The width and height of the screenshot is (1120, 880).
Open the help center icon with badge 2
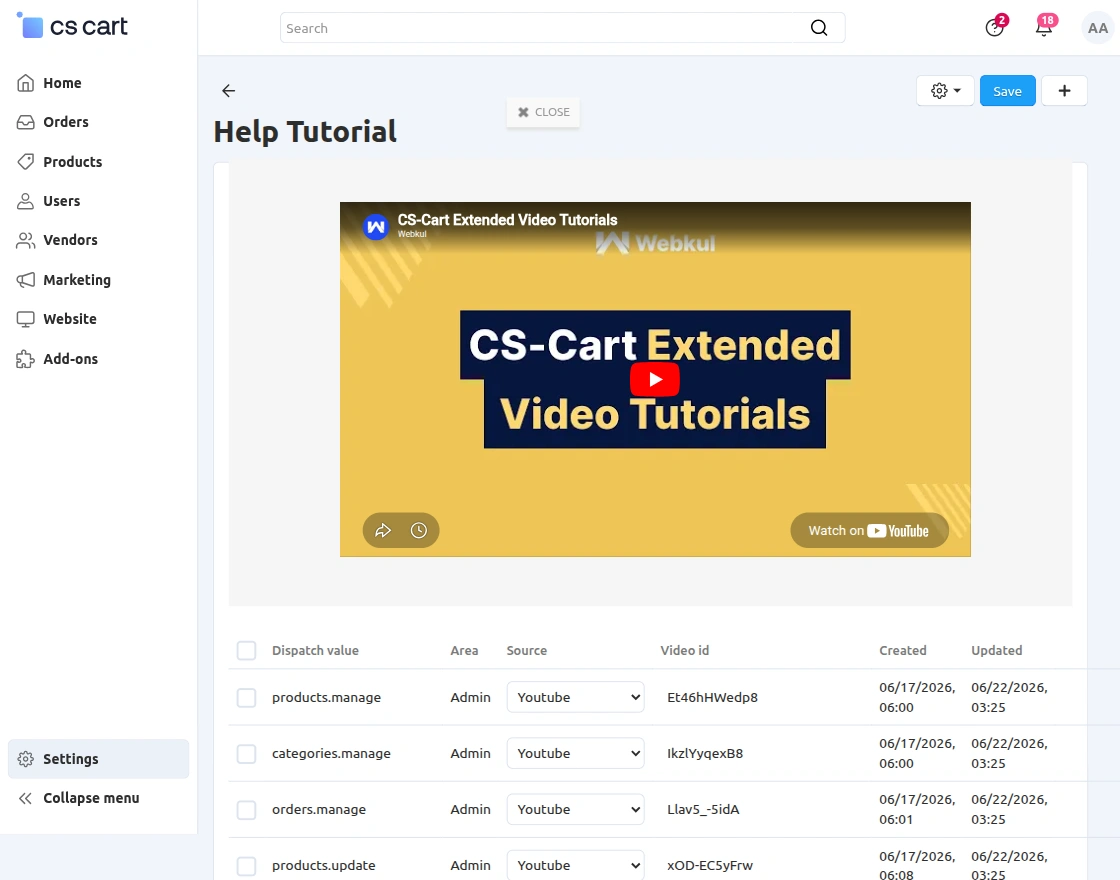(994, 27)
